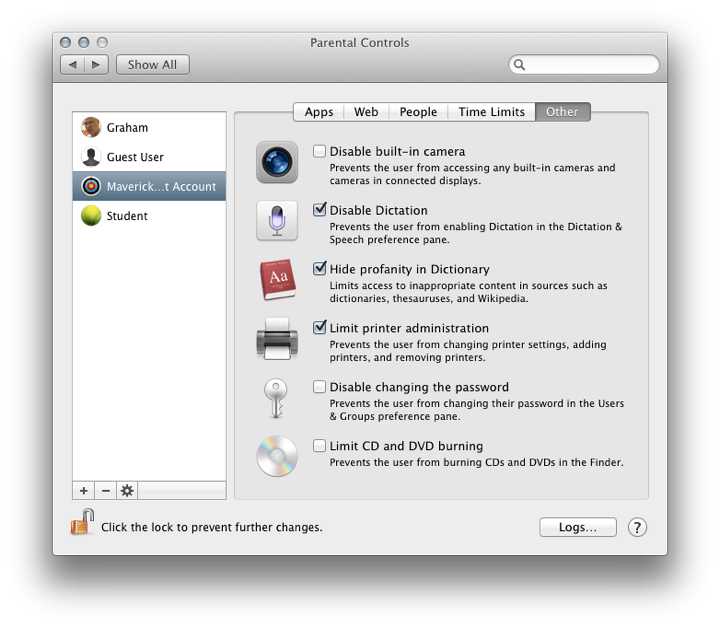Click the 'Prevents the user from enabling Dictation' text
Screen dimensions: 720x628
[476, 233]
